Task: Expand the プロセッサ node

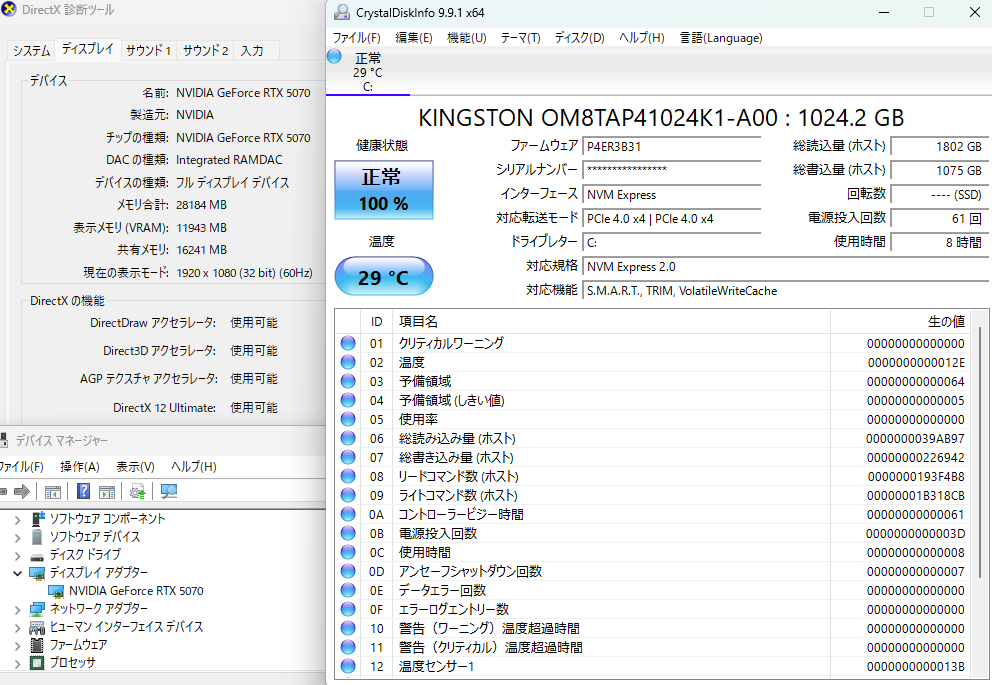Action: [17, 663]
